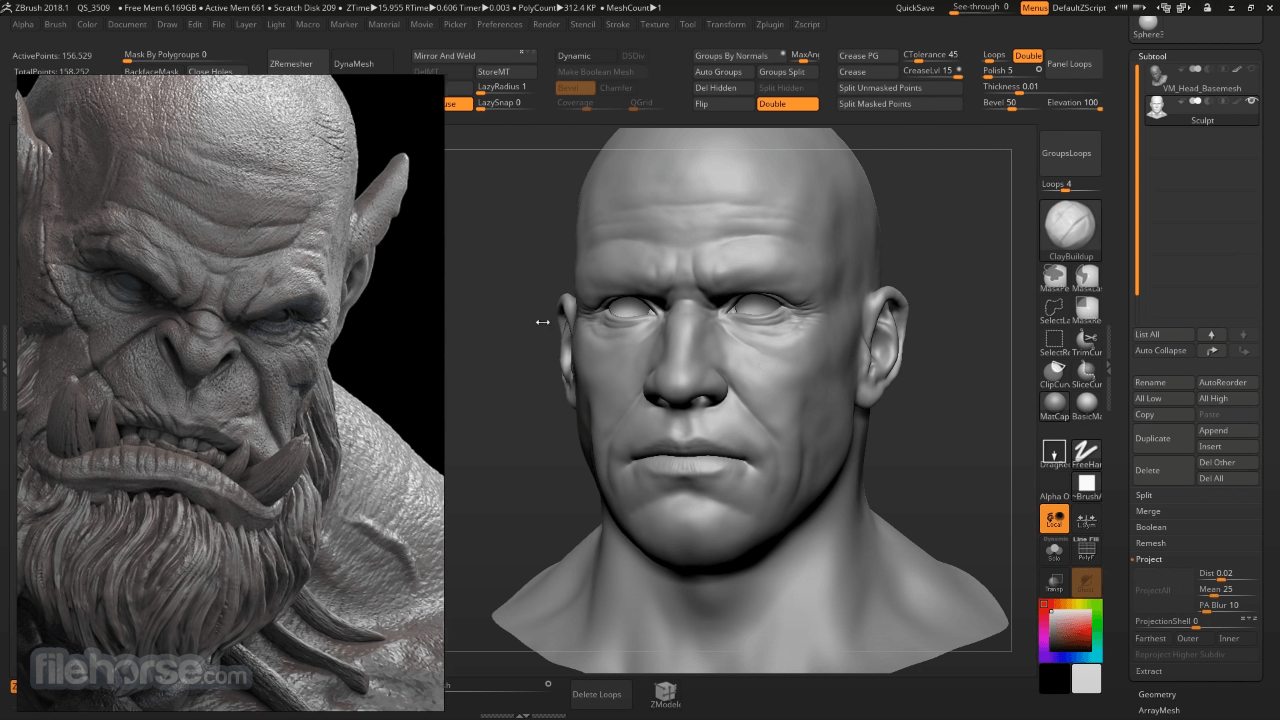Toggle Double next to Loops
Image resolution: width=1280 pixels, height=720 pixels.
click(x=1028, y=56)
